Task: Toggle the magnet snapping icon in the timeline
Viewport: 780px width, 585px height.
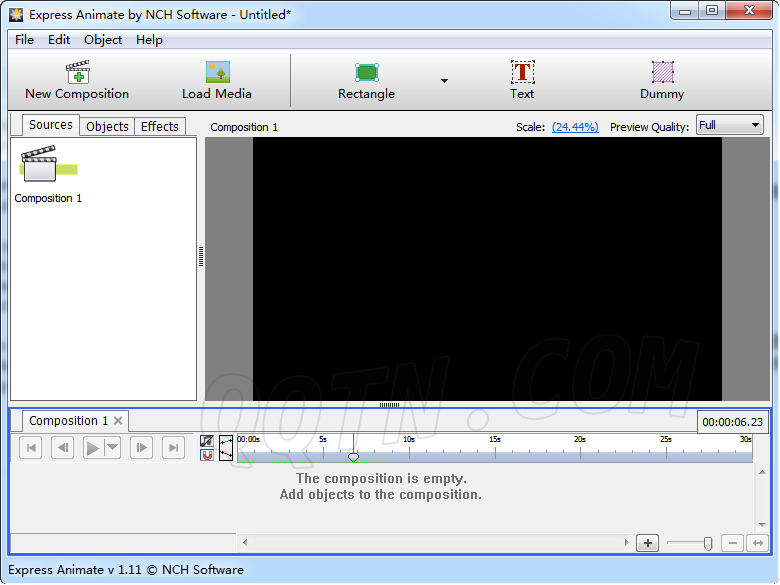Action: 207,456
